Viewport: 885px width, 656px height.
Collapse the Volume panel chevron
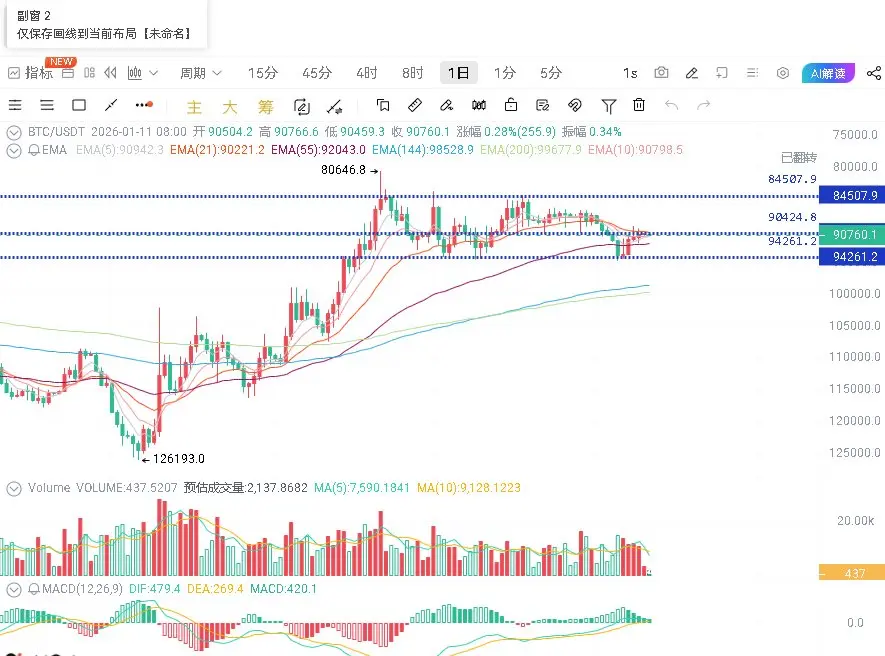[14, 488]
